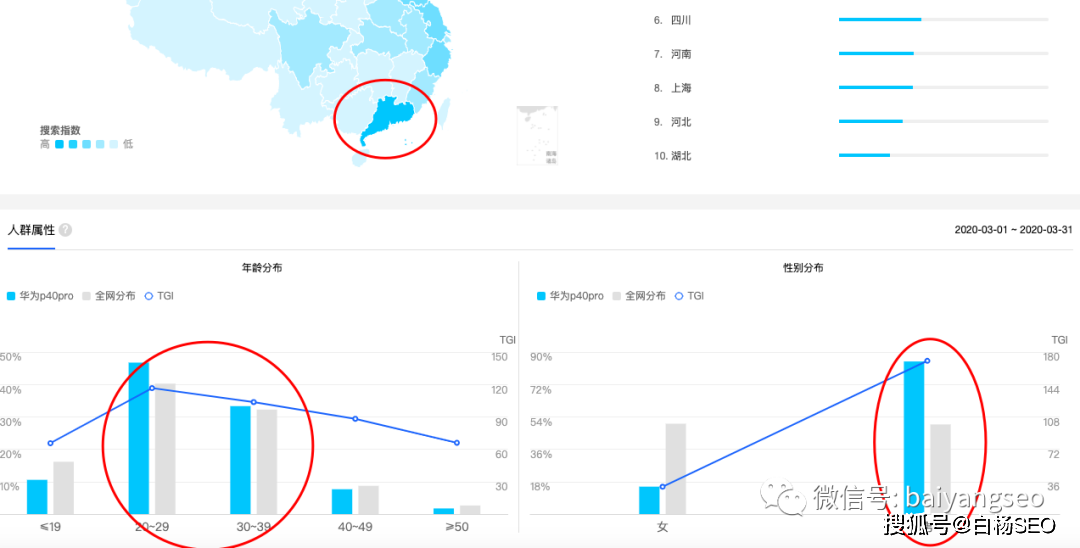Click the blue 华为p40pro bar for 女
This screenshot has height=548, width=1080.
coord(649,500)
